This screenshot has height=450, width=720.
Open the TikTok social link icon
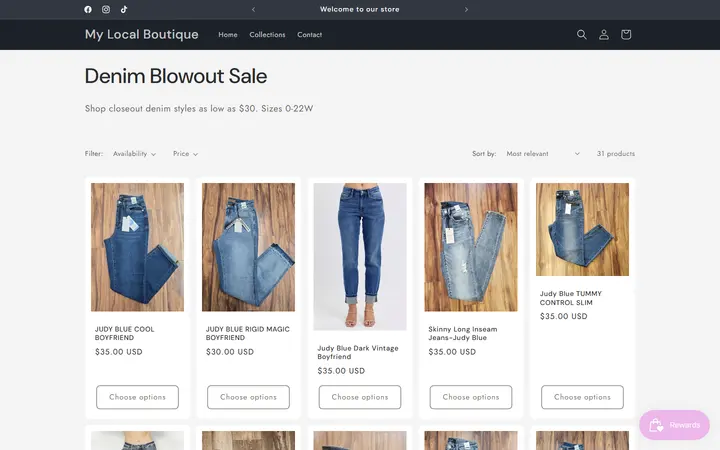(x=124, y=9)
